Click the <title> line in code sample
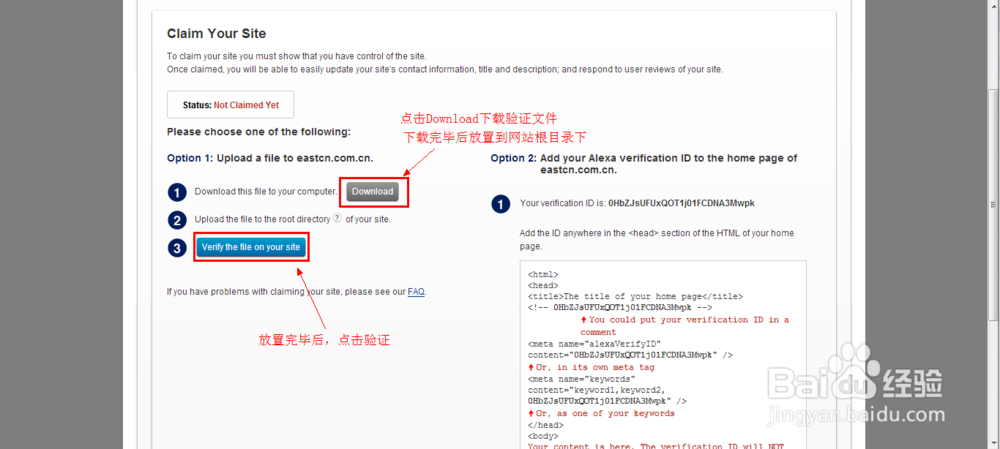This screenshot has width=1000, height=449. (x=635, y=297)
